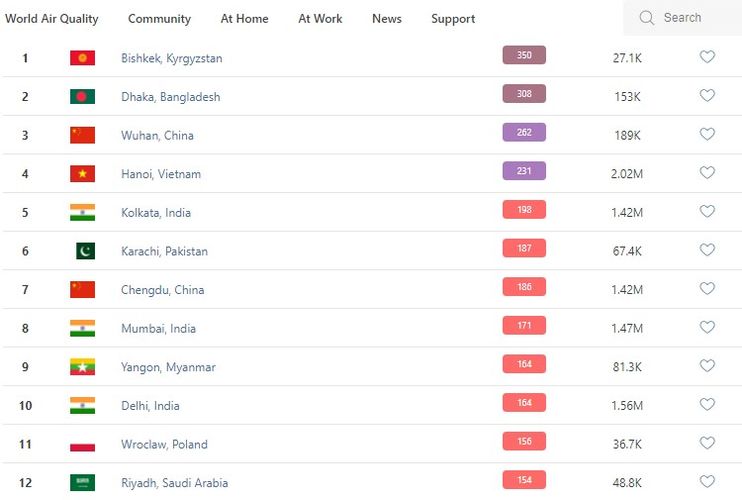Click the Bangladesh flag icon for Dhaka
Image resolution: width=742 pixels, height=500 pixels.
82,97
